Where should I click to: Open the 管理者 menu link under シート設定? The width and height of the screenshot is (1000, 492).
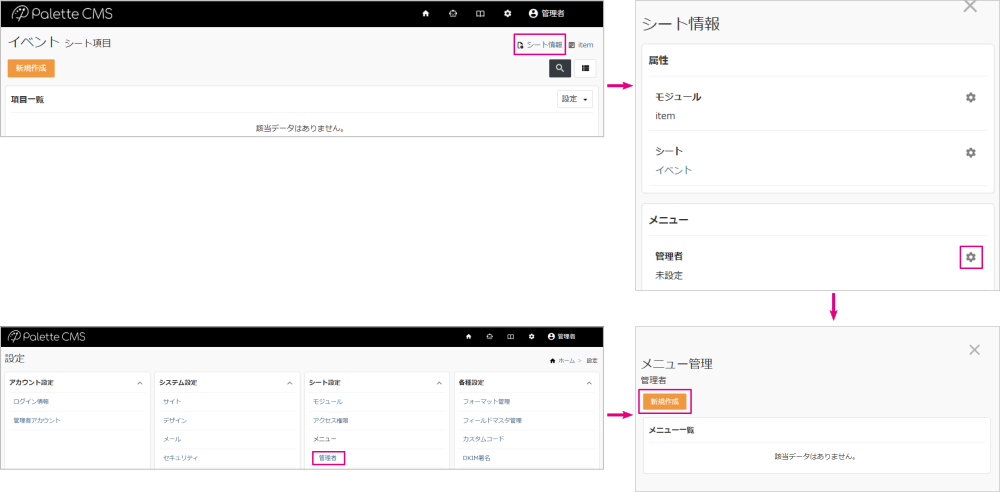click(x=328, y=458)
